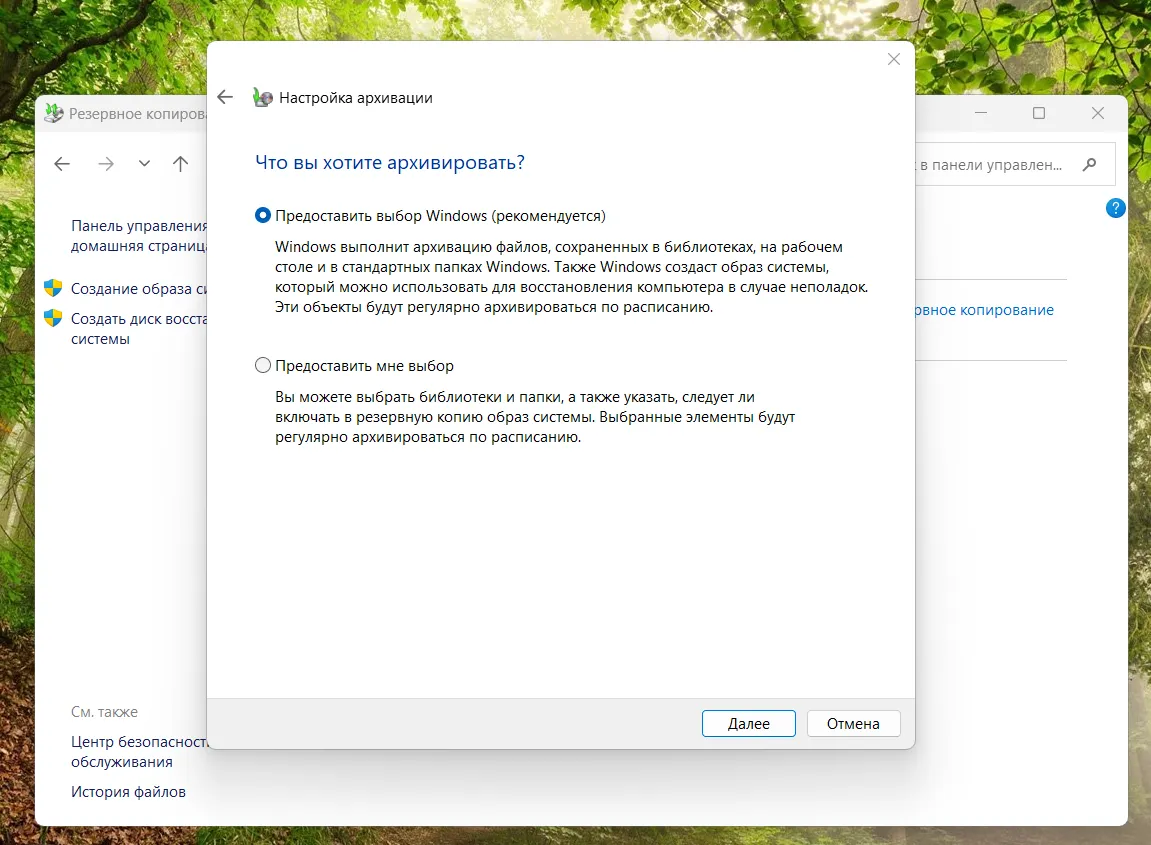Screen dimensions: 1151x845
Task: Cancel the wizard with the Отмена button
Action: click(853, 723)
